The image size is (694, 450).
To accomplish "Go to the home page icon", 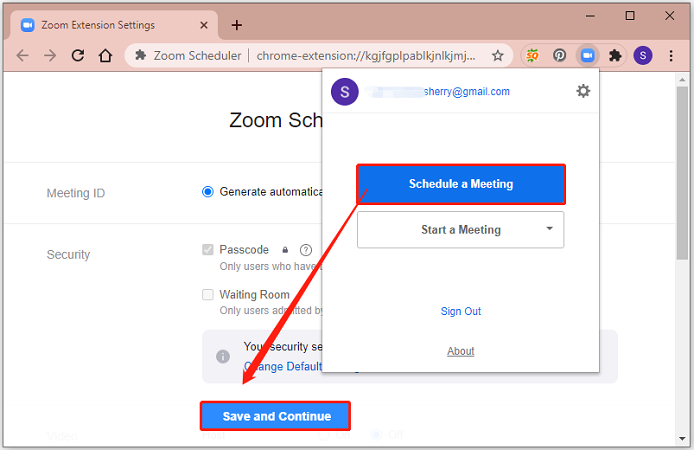I will click(105, 55).
